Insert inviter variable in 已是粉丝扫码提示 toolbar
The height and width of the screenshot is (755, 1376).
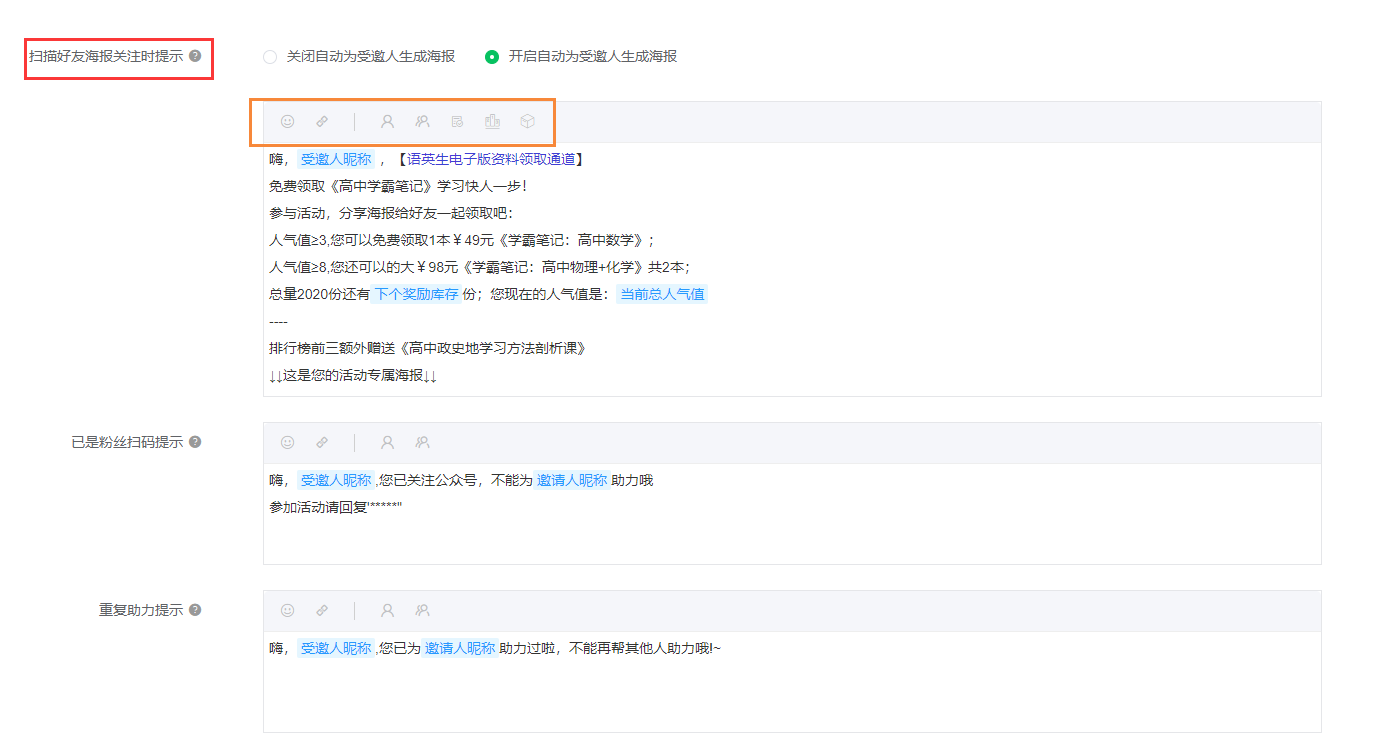pos(423,442)
